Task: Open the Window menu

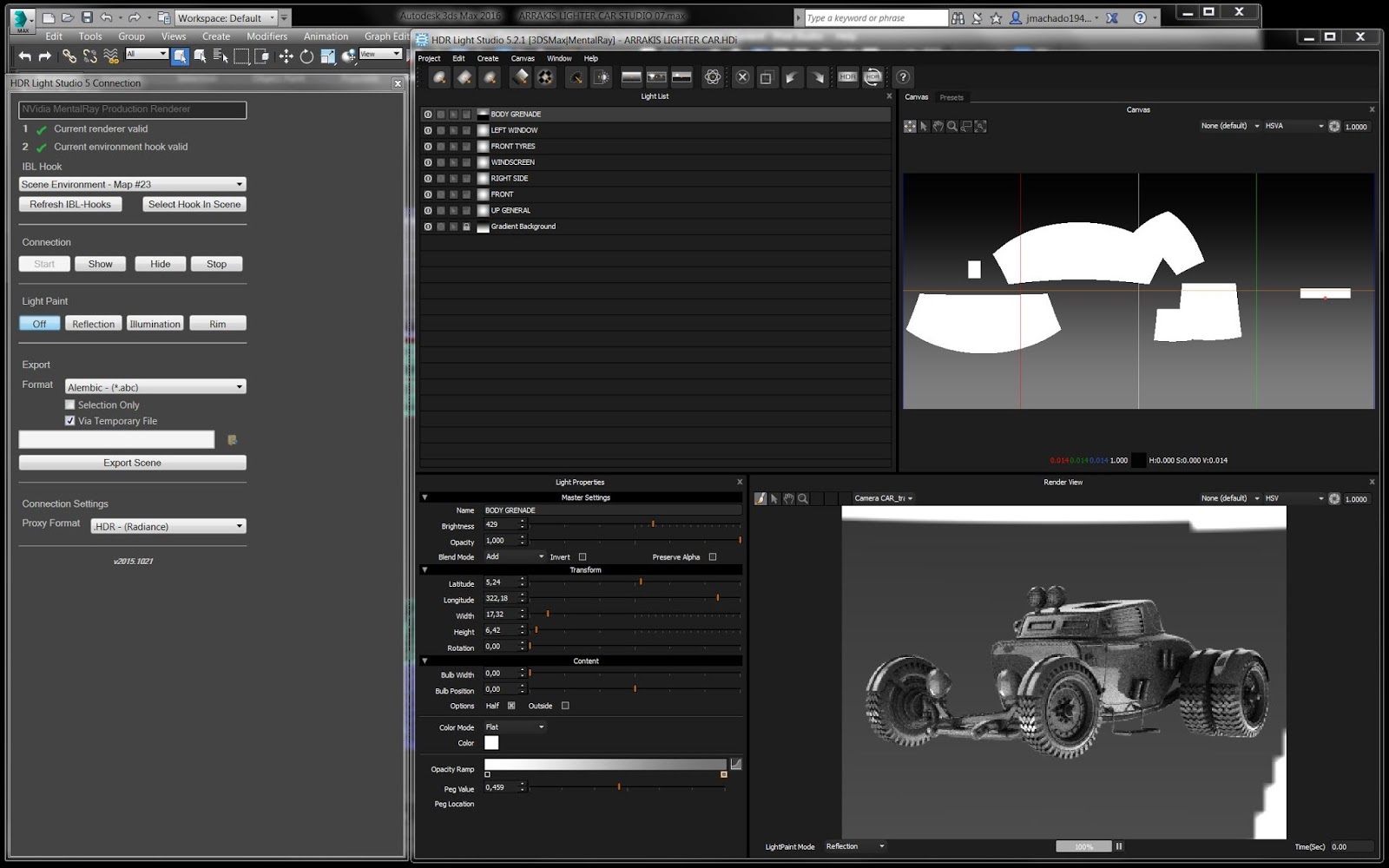Action: (559, 58)
